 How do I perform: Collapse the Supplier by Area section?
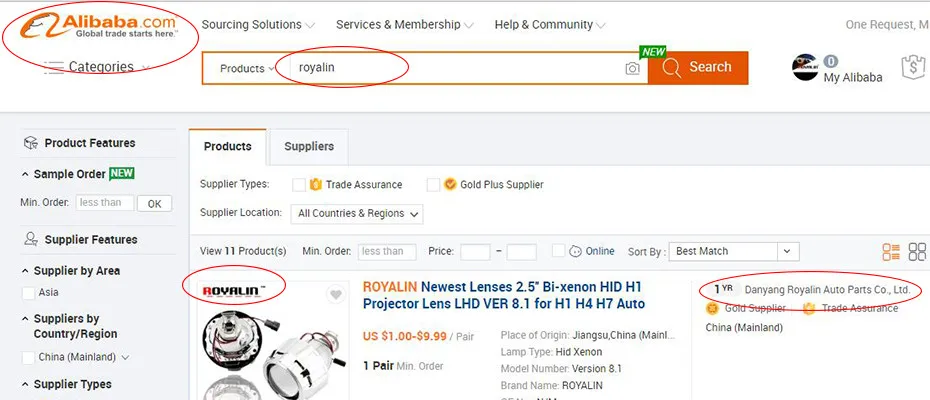26,271
